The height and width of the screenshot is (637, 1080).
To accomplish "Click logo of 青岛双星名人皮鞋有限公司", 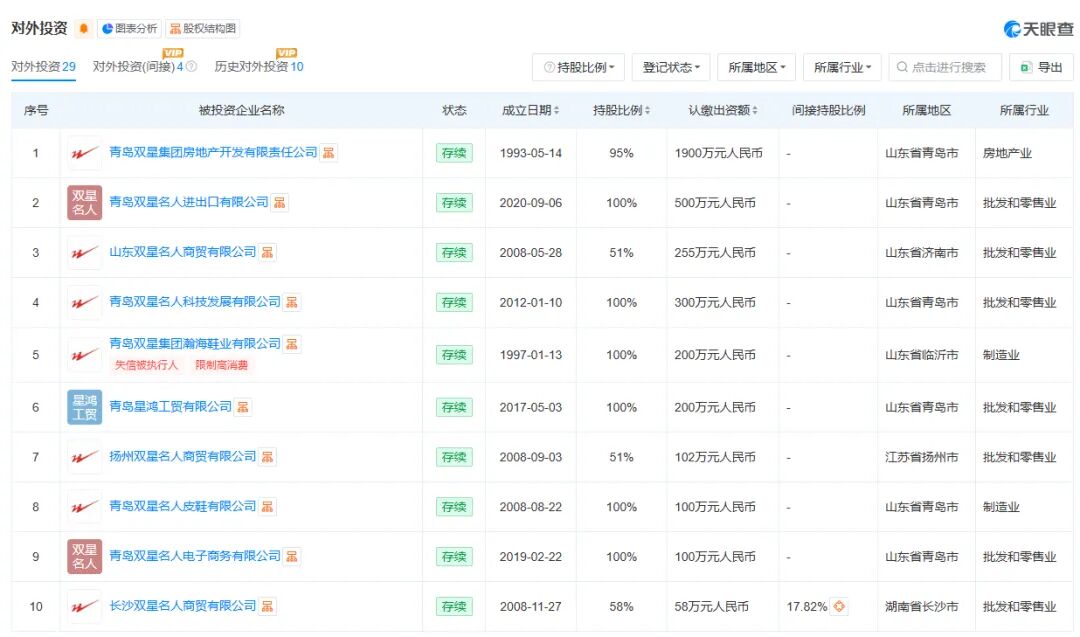I will point(84,507).
